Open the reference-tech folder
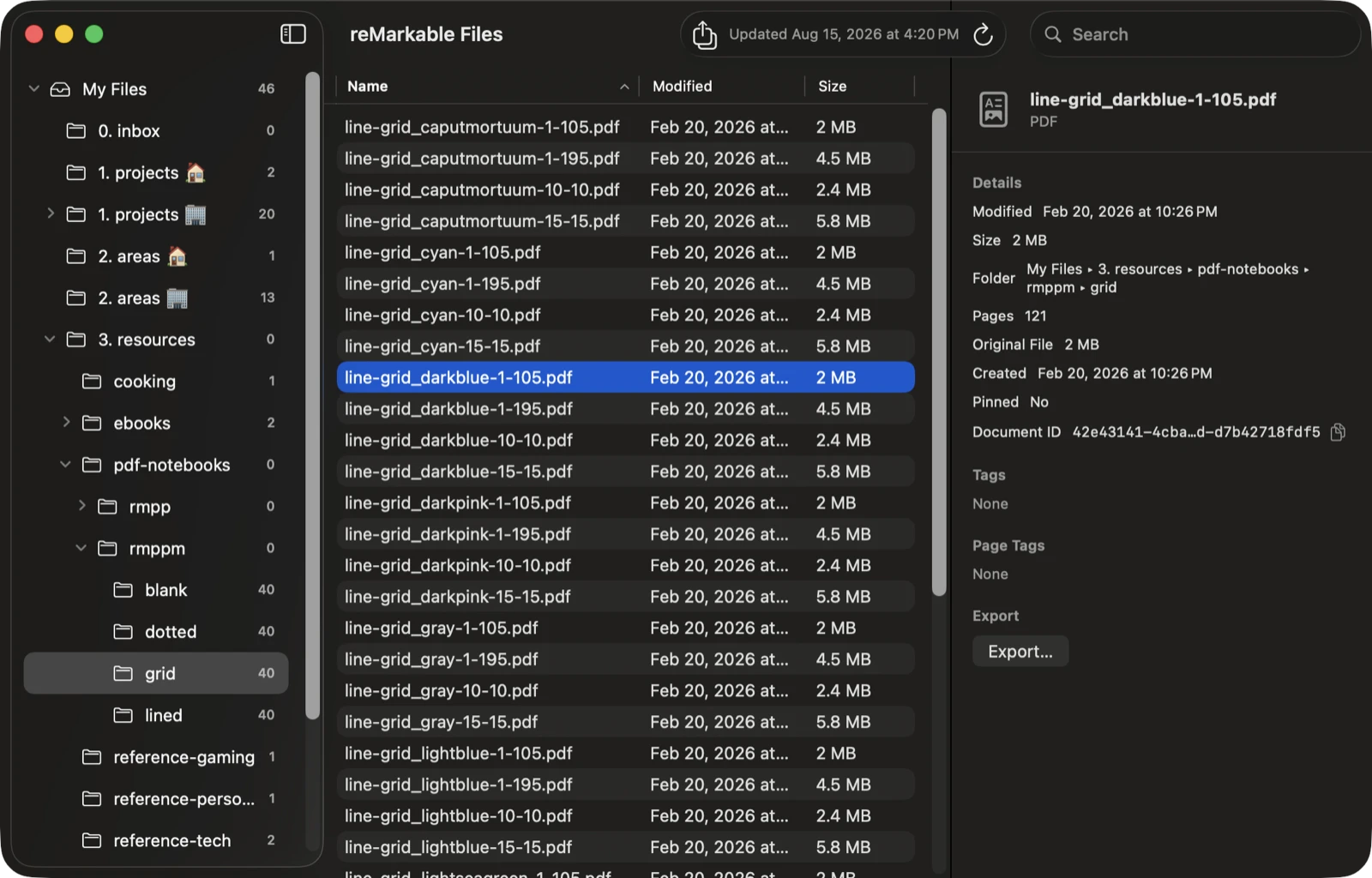The image size is (1372, 878). [x=156, y=840]
